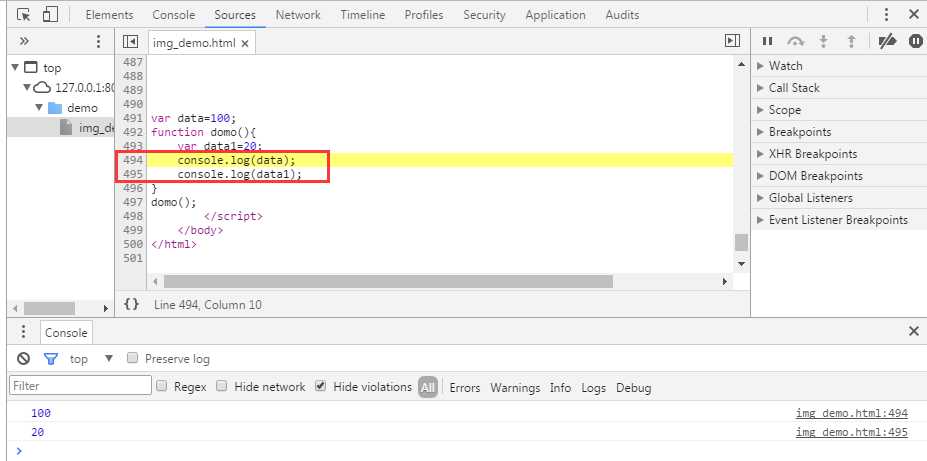Enable the Hide network checkbox
Image resolution: width=927 pixels, height=461 pixels.
(222, 386)
